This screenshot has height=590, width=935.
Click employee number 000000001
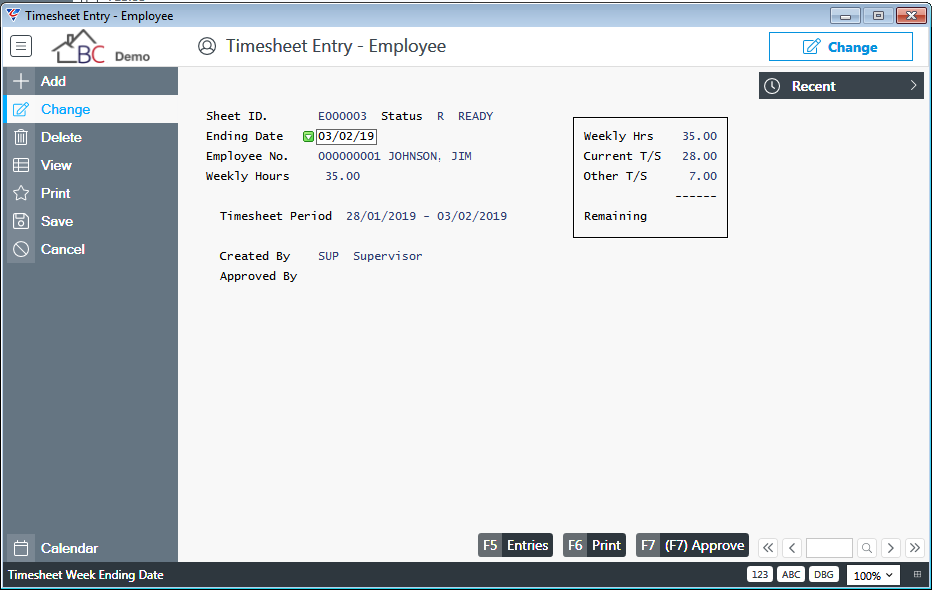tap(349, 156)
